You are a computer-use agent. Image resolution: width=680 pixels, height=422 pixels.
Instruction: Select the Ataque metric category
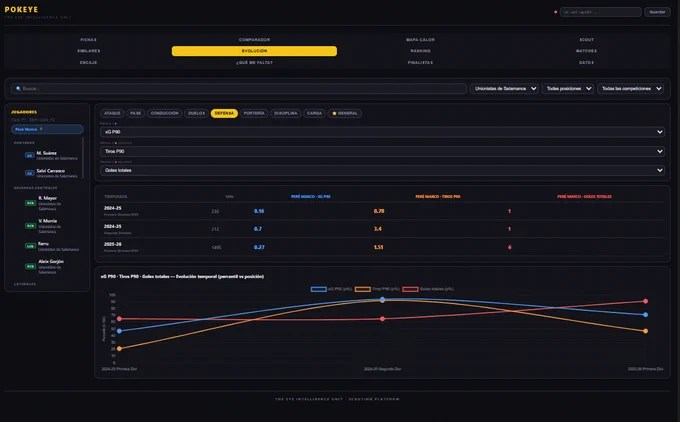(x=112, y=113)
